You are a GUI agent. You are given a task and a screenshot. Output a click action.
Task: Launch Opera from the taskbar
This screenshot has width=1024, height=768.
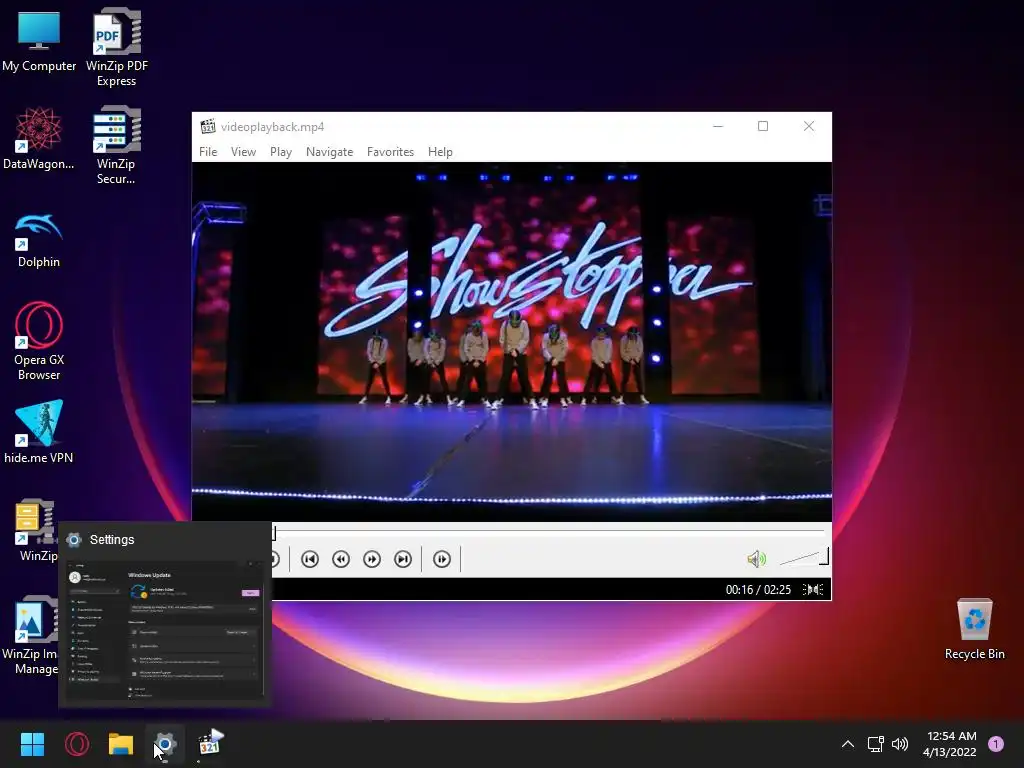coord(77,744)
